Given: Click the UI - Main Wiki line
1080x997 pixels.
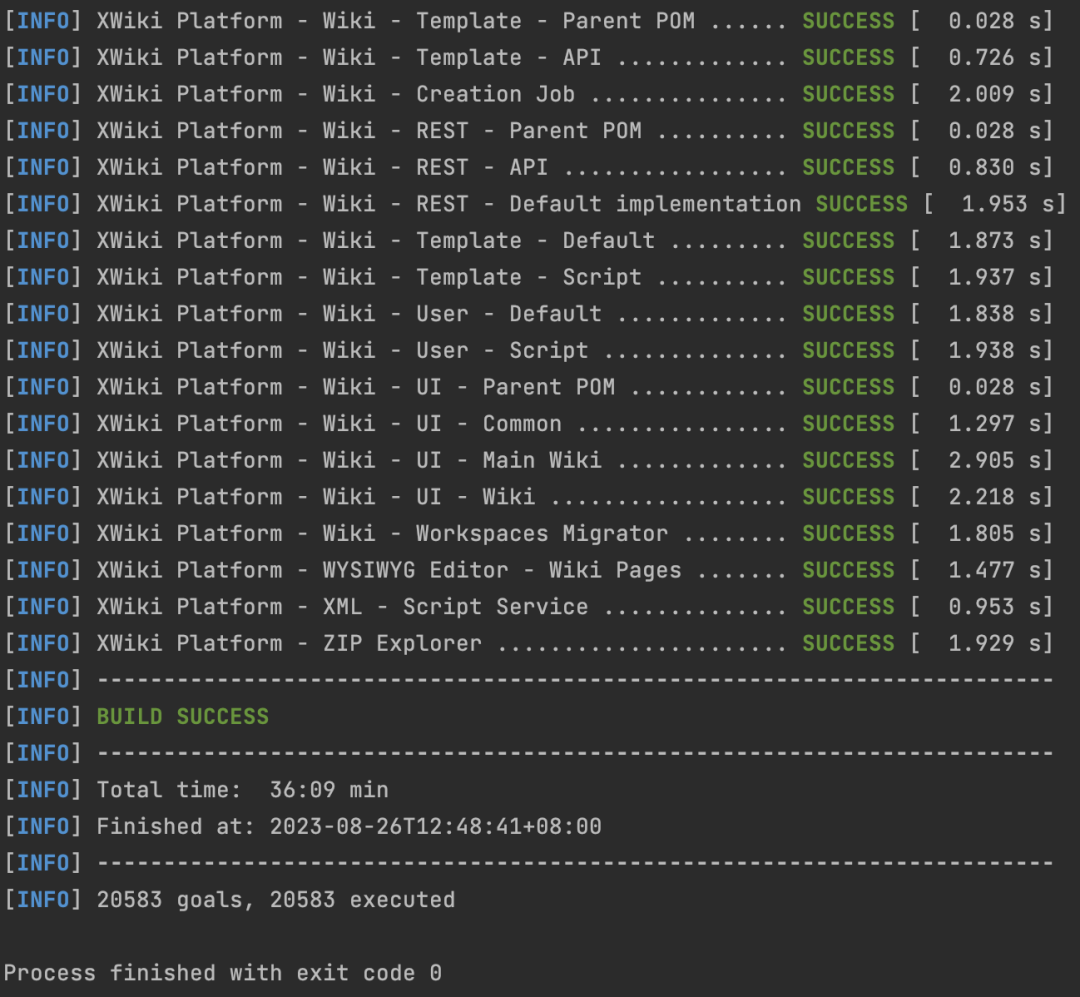Looking at the screenshot, I should 440,460.
